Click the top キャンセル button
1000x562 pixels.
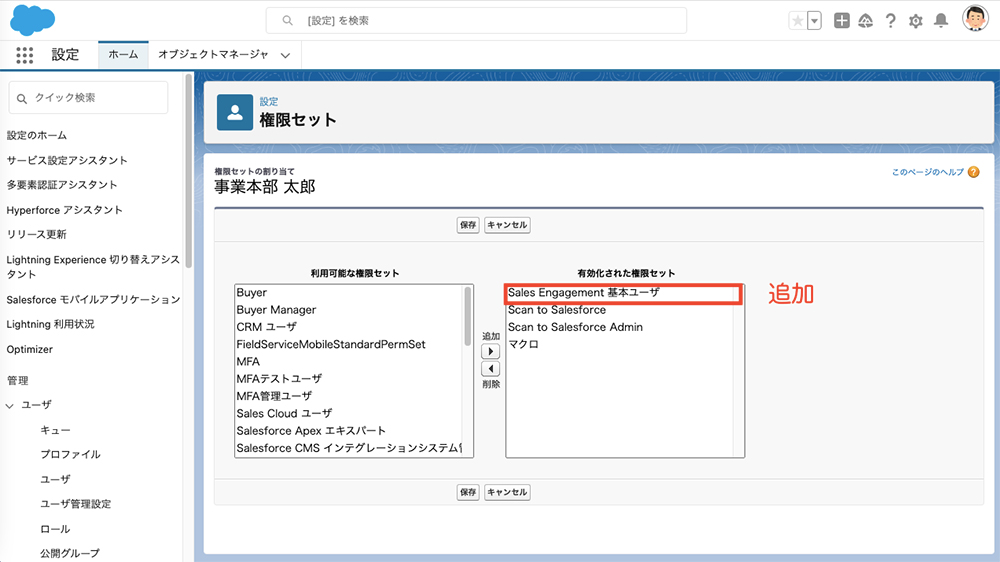[507, 225]
